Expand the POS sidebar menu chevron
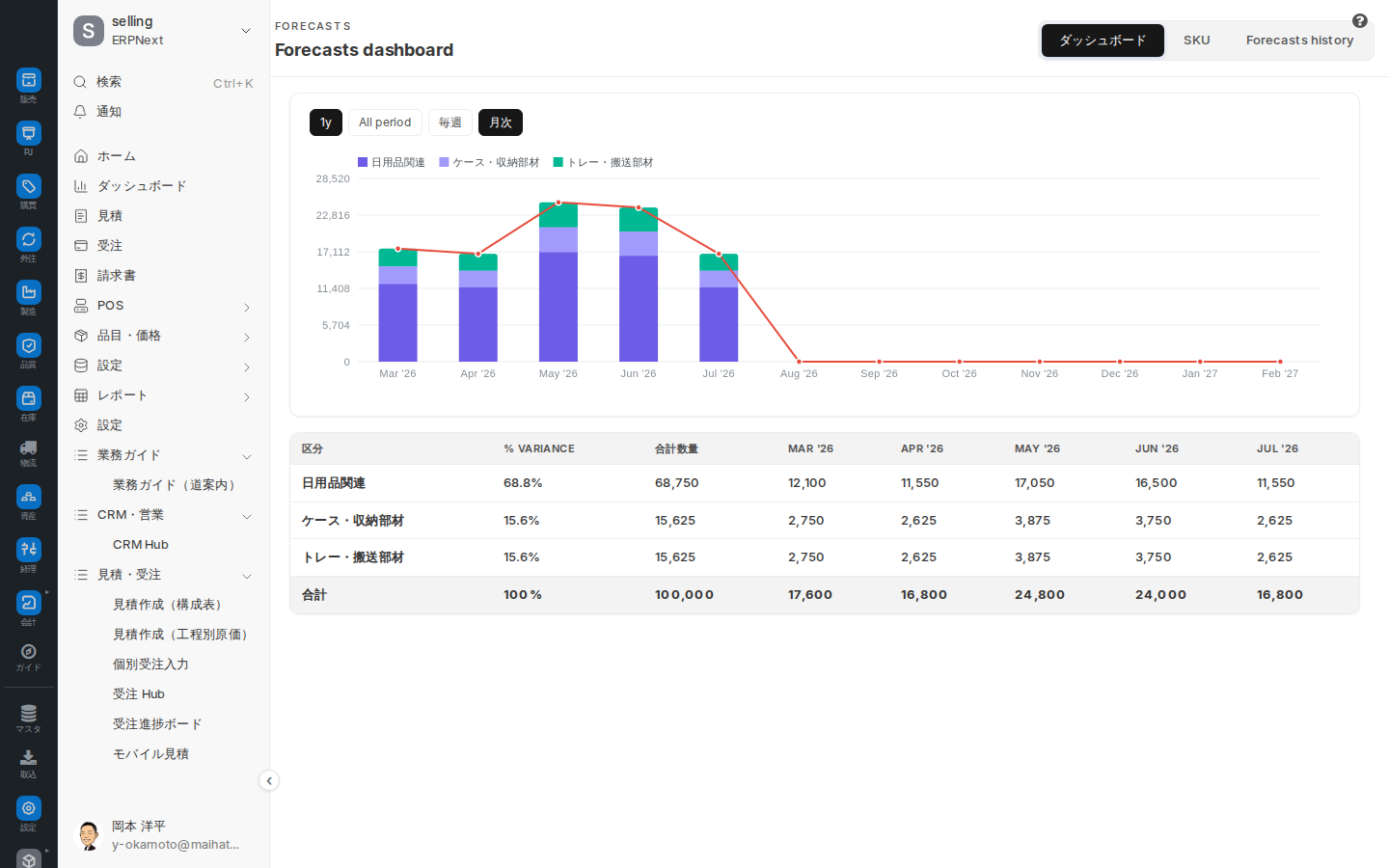The width and height of the screenshot is (1389, 868). [x=247, y=308]
